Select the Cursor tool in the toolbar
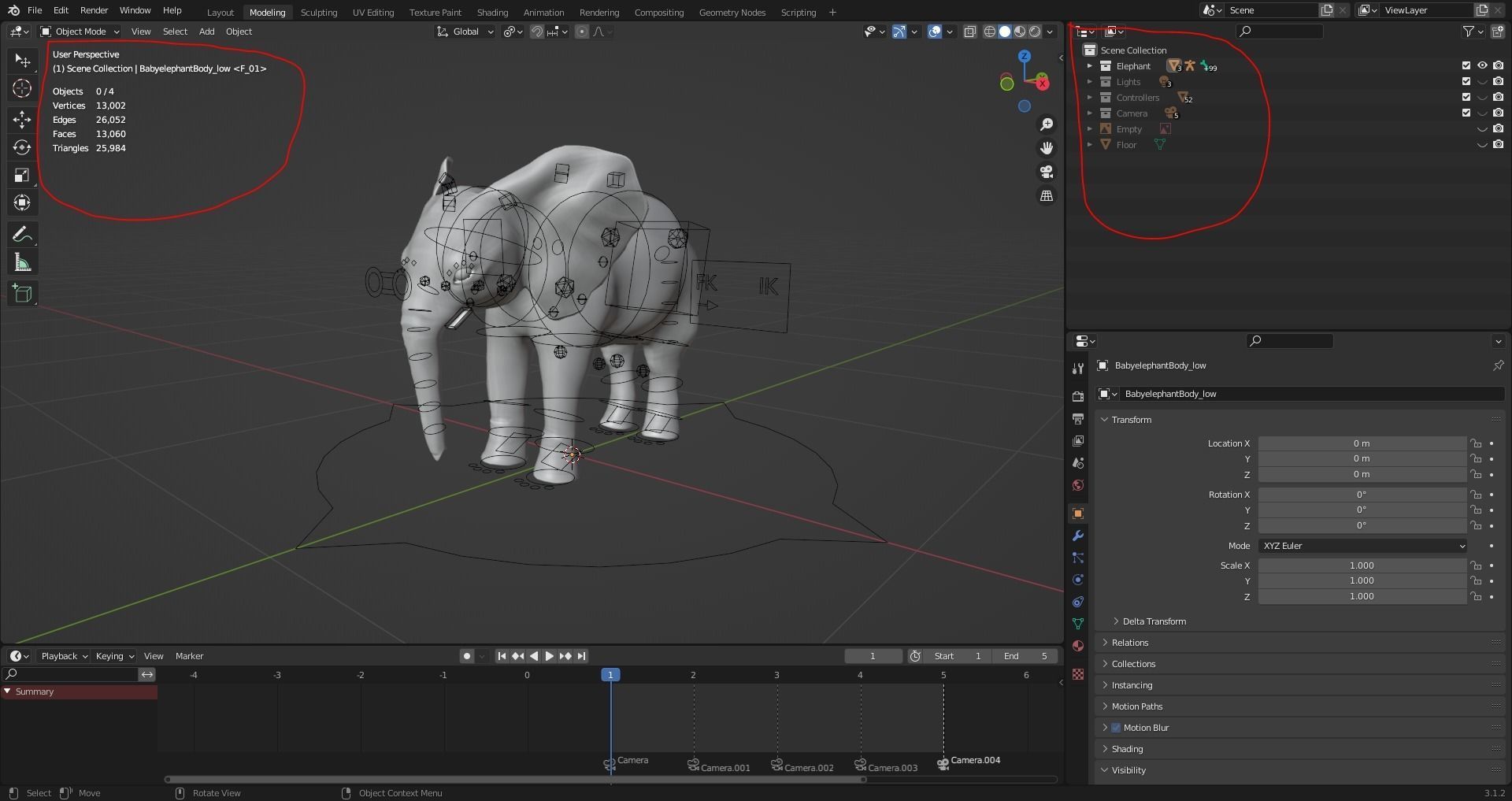Viewport: 1512px width, 801px height. [22, 88]
